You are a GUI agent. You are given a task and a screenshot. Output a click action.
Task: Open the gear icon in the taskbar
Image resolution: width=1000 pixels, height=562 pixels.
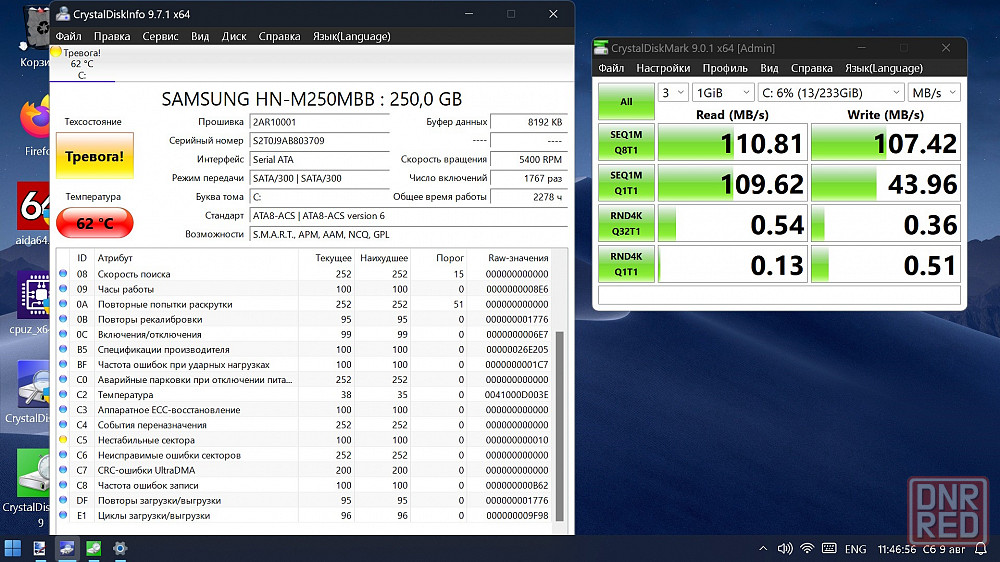point(120,548)
